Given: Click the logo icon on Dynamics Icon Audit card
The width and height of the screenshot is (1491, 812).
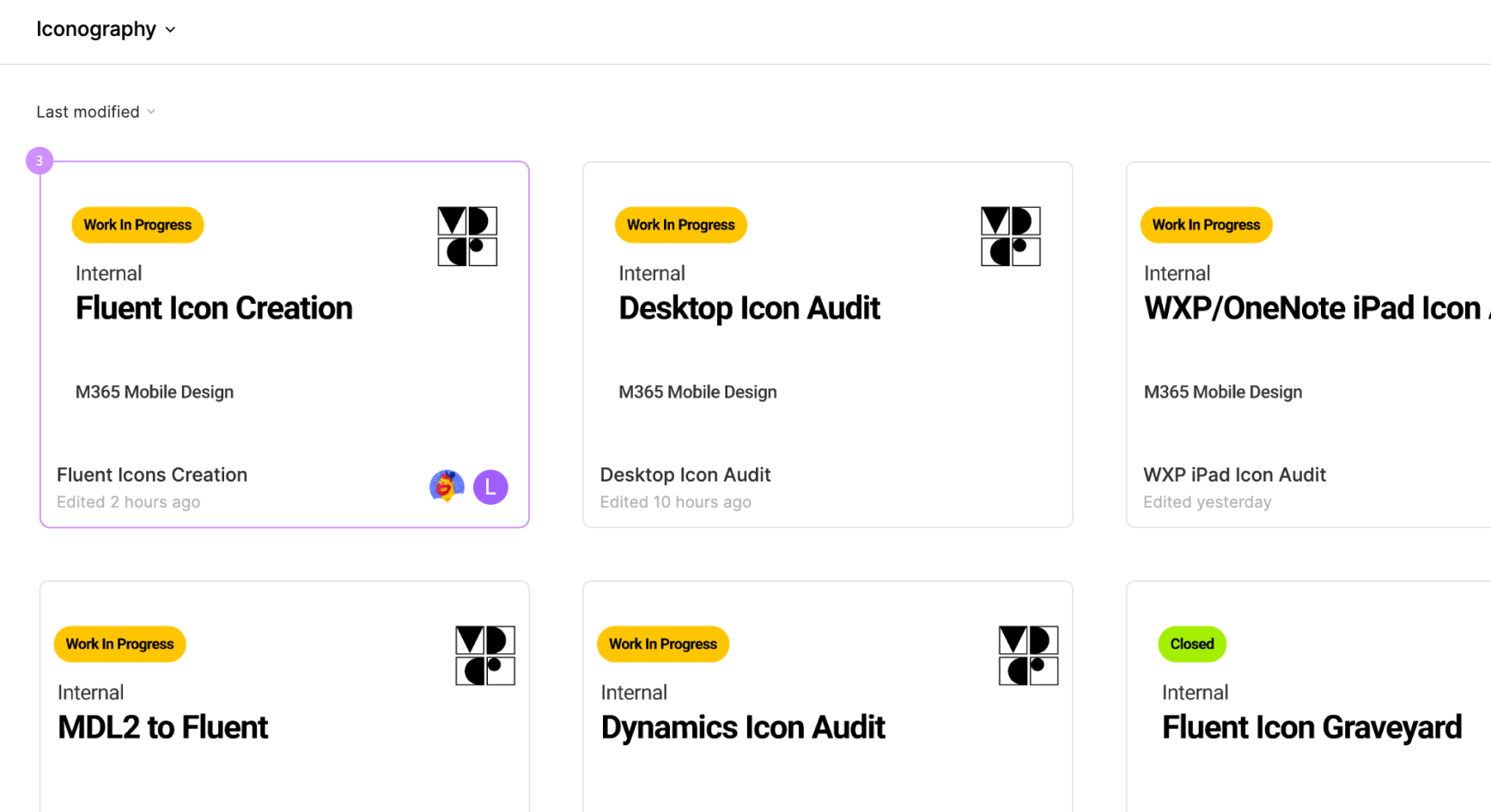Looking at the screenshot, I should coord(1028,655).
